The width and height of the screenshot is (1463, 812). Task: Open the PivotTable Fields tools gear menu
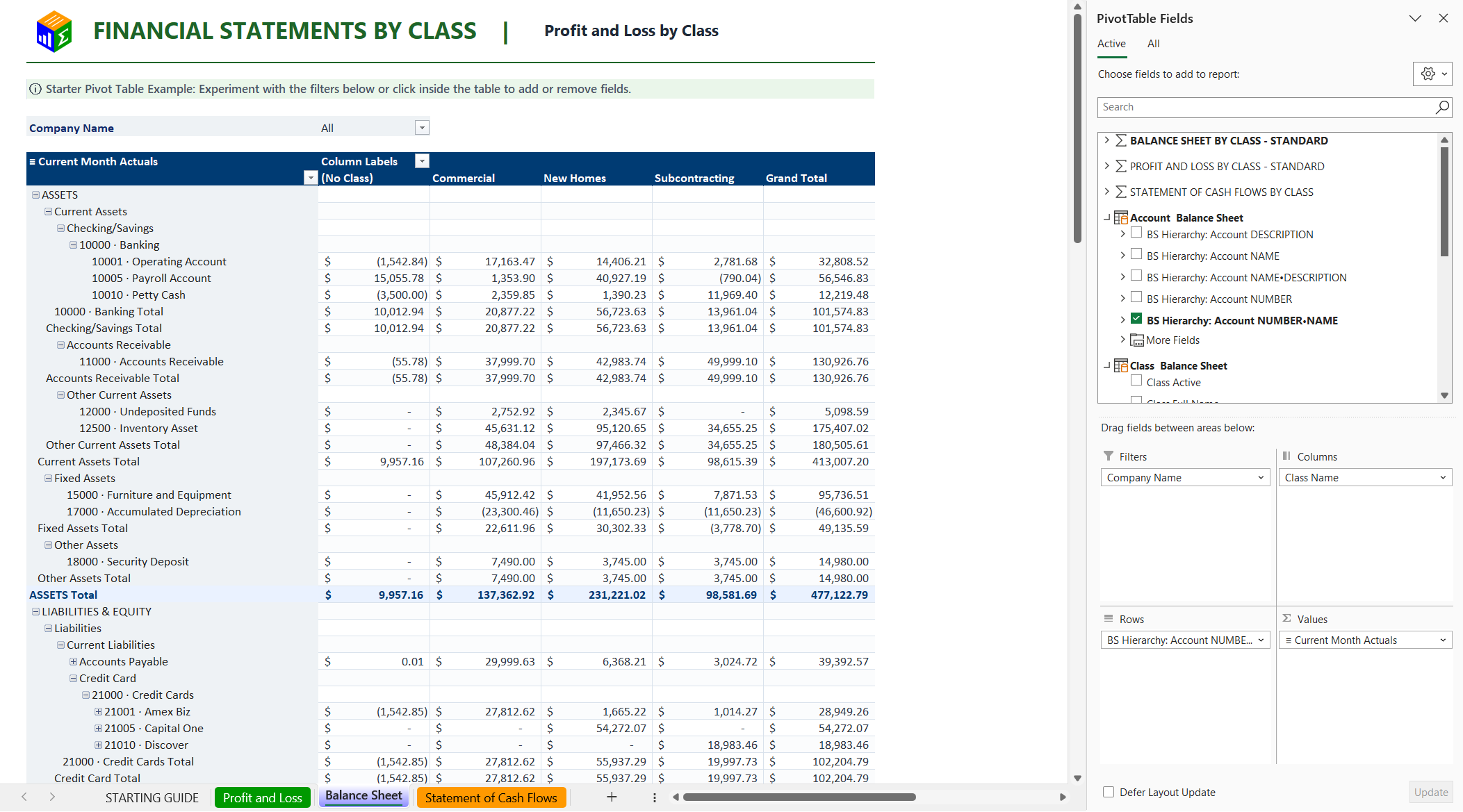click(1432, 74)
